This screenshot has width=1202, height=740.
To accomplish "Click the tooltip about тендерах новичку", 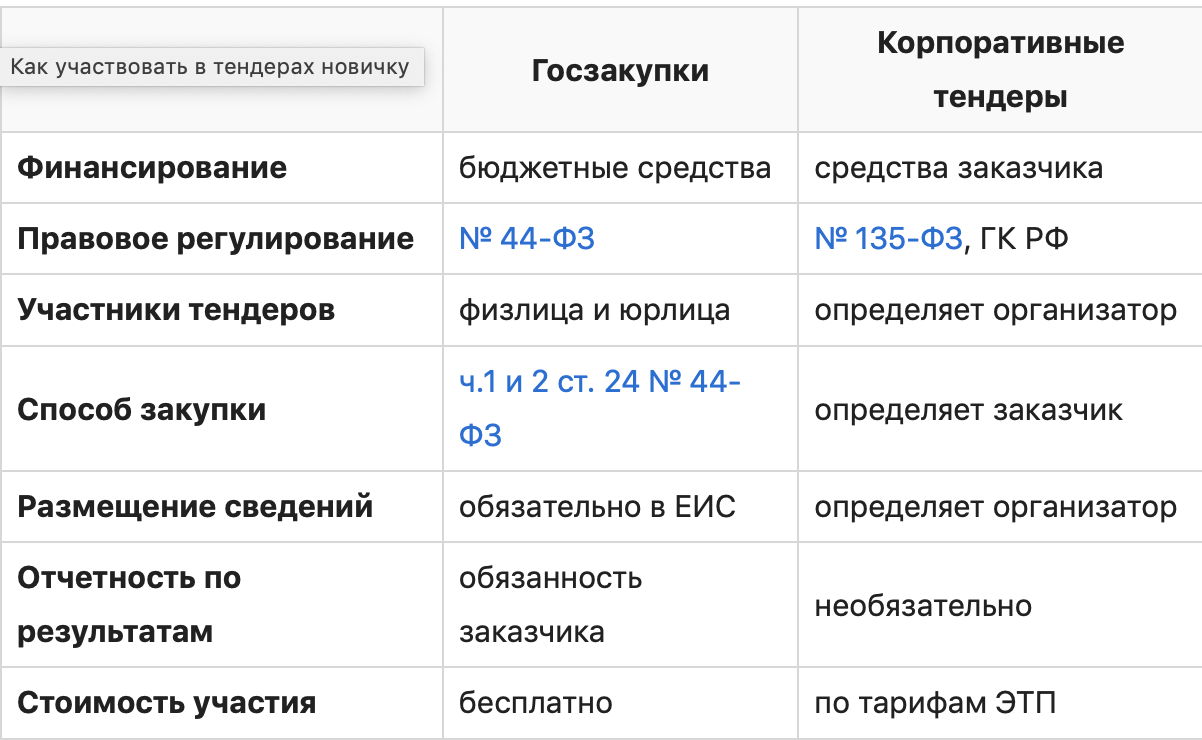I will click(210, 68).
